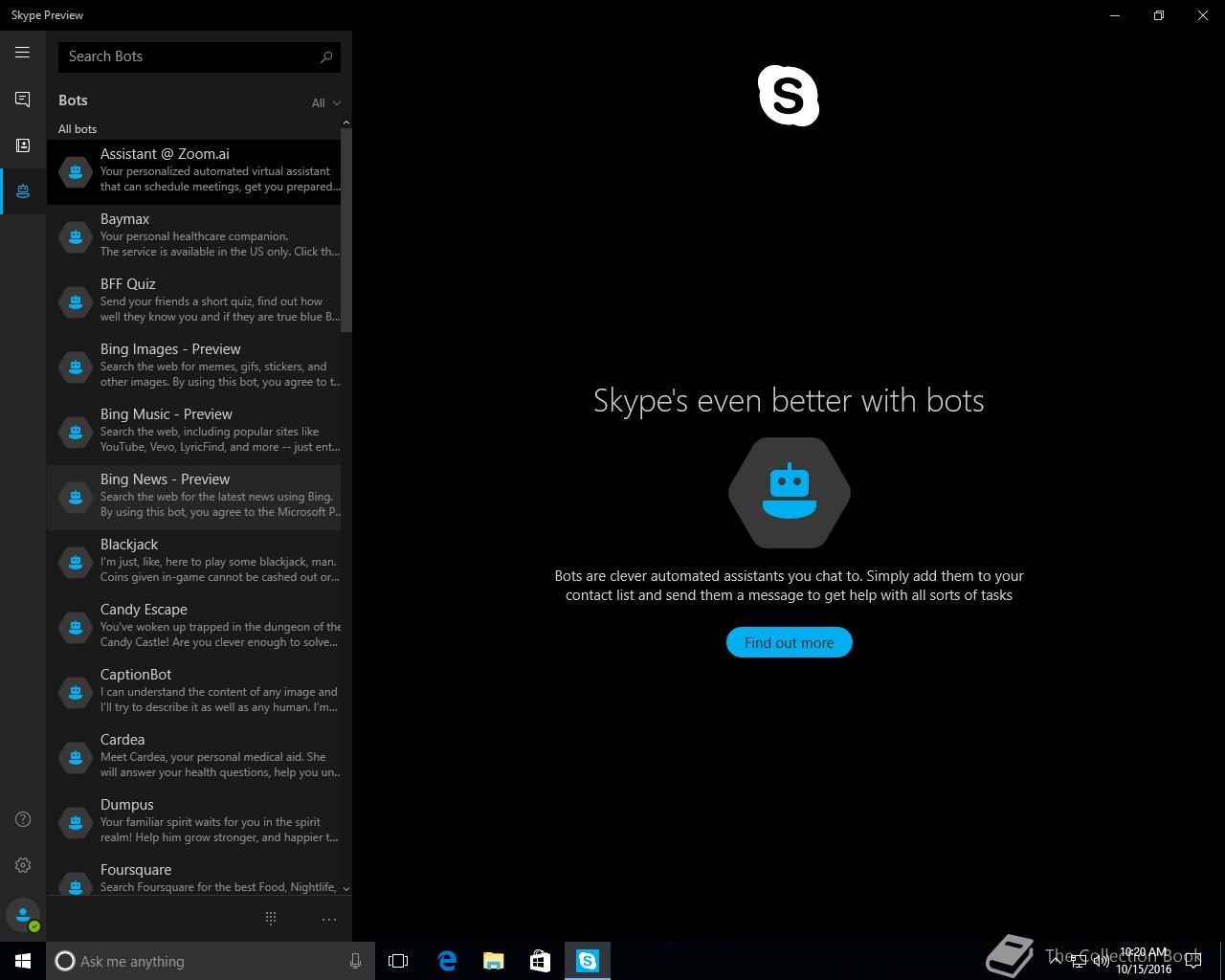Click the large bot hexagon illustration
This screenshot has height=980, width=1225.
(789, 493)
